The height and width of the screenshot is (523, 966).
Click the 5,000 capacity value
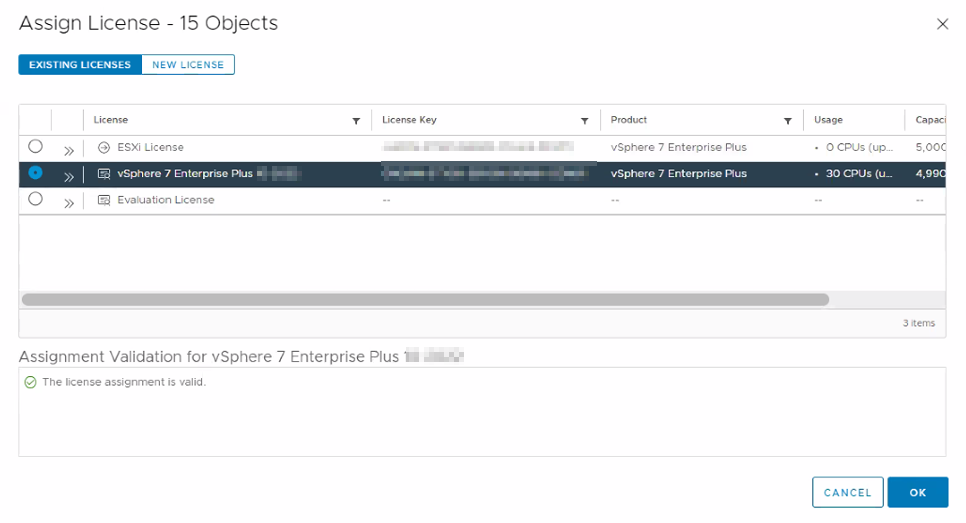[930, 147]
